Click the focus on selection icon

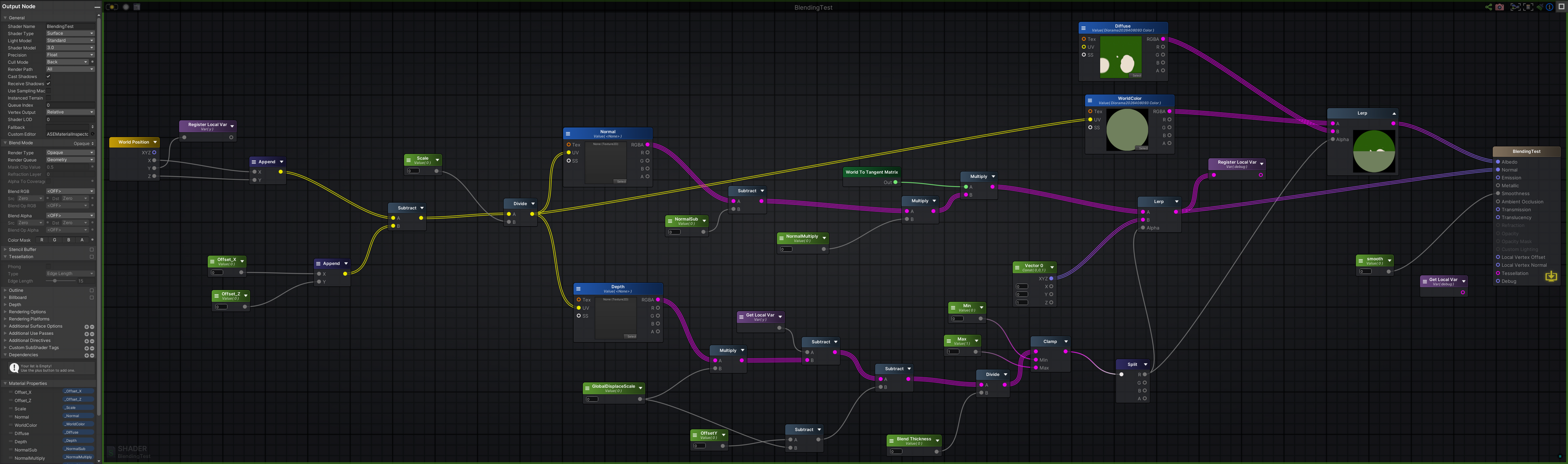[x=1516, y=7]
